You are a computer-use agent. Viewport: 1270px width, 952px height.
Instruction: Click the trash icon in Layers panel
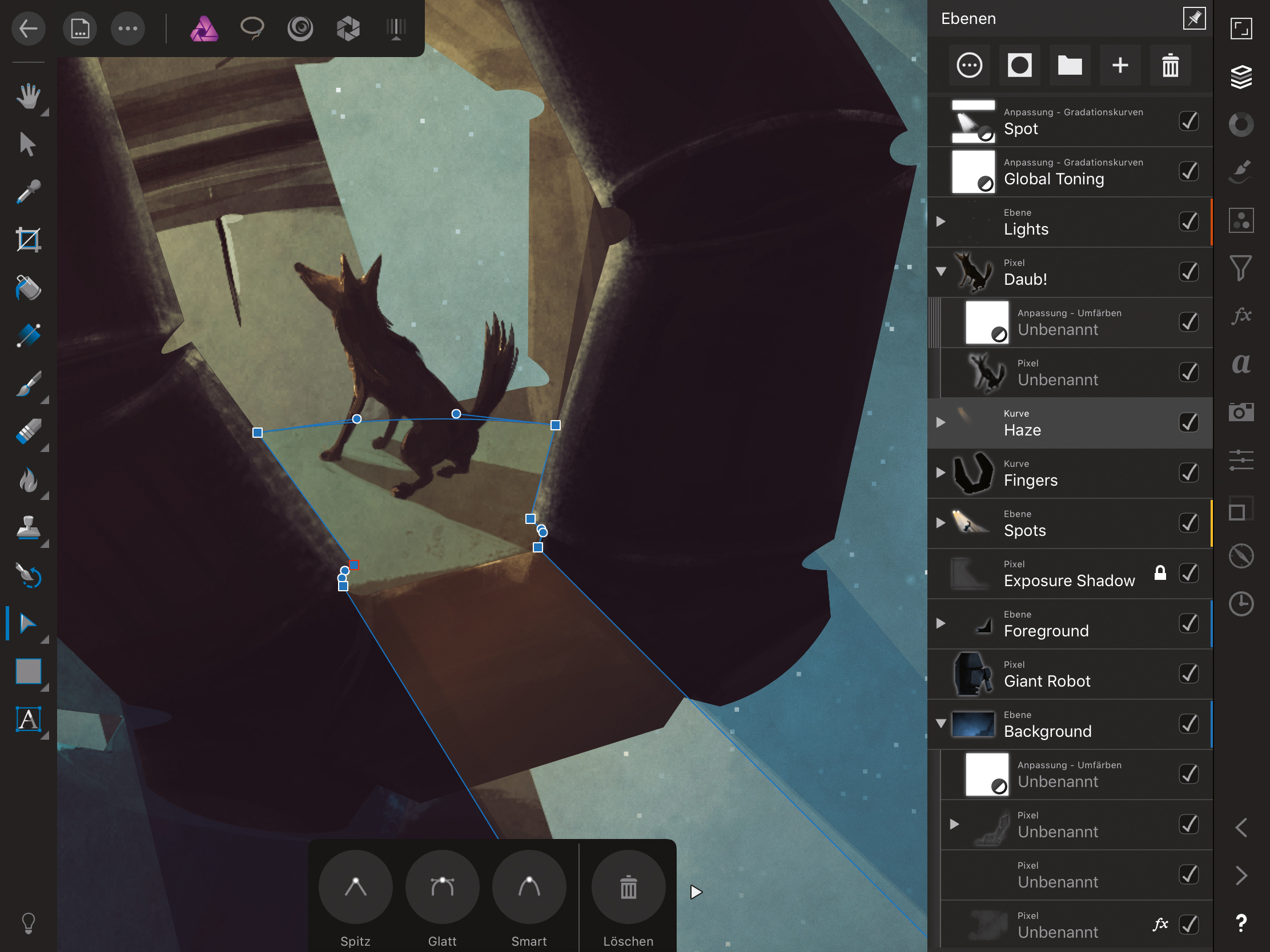point(1170,66)
